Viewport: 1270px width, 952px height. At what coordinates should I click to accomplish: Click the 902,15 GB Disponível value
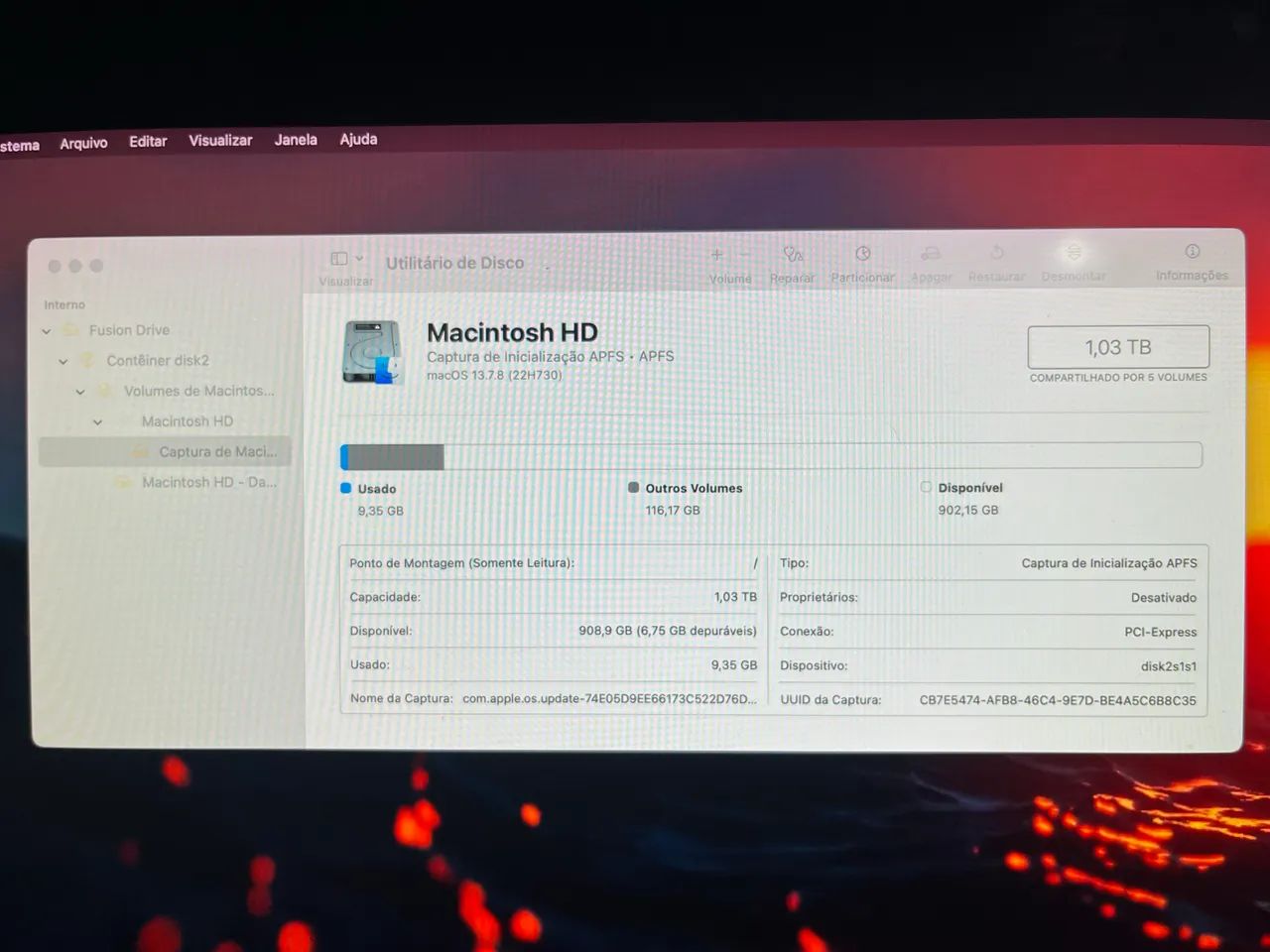(968, 510)
